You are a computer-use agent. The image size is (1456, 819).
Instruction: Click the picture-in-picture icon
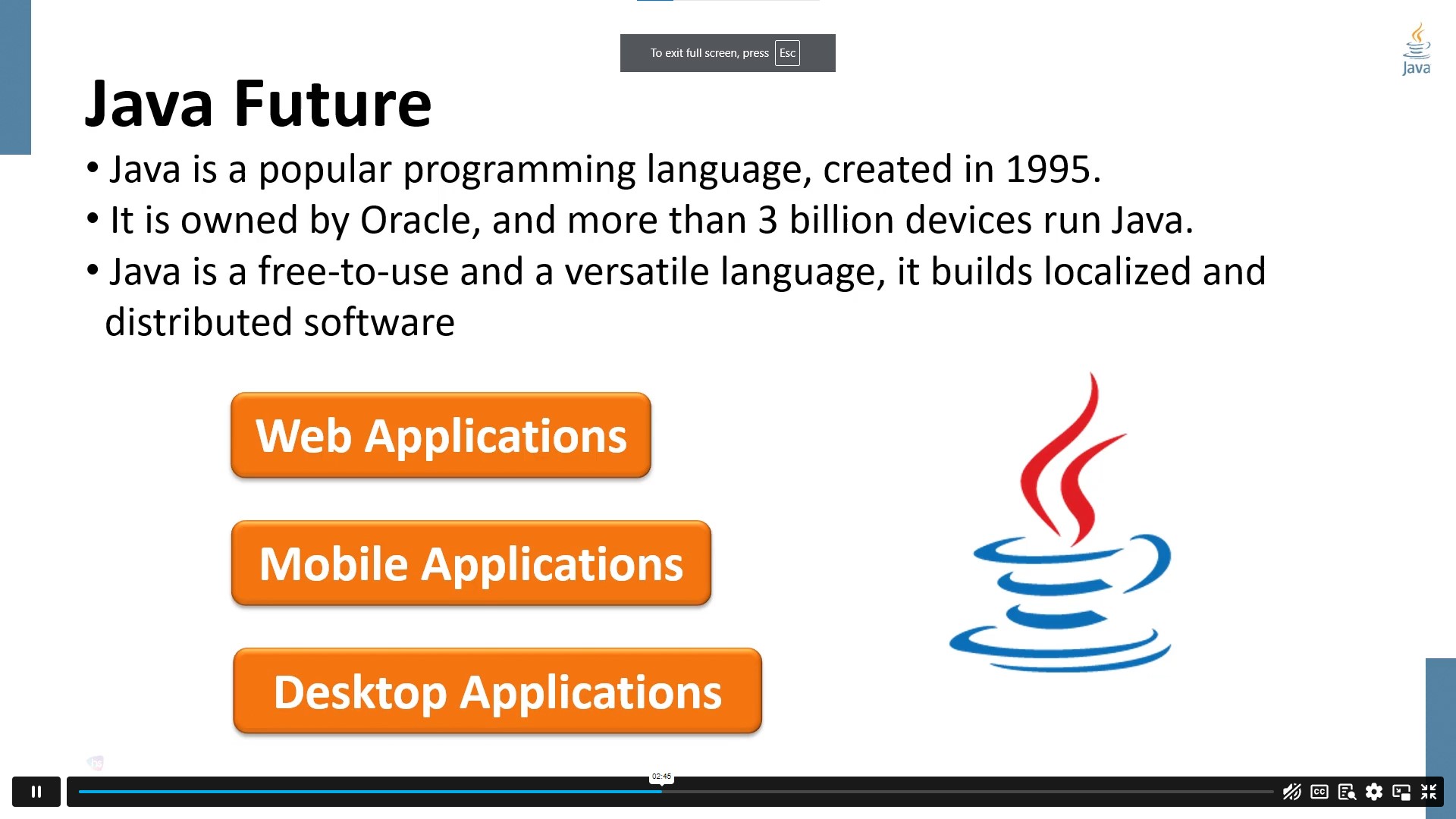coord(1402,792)
